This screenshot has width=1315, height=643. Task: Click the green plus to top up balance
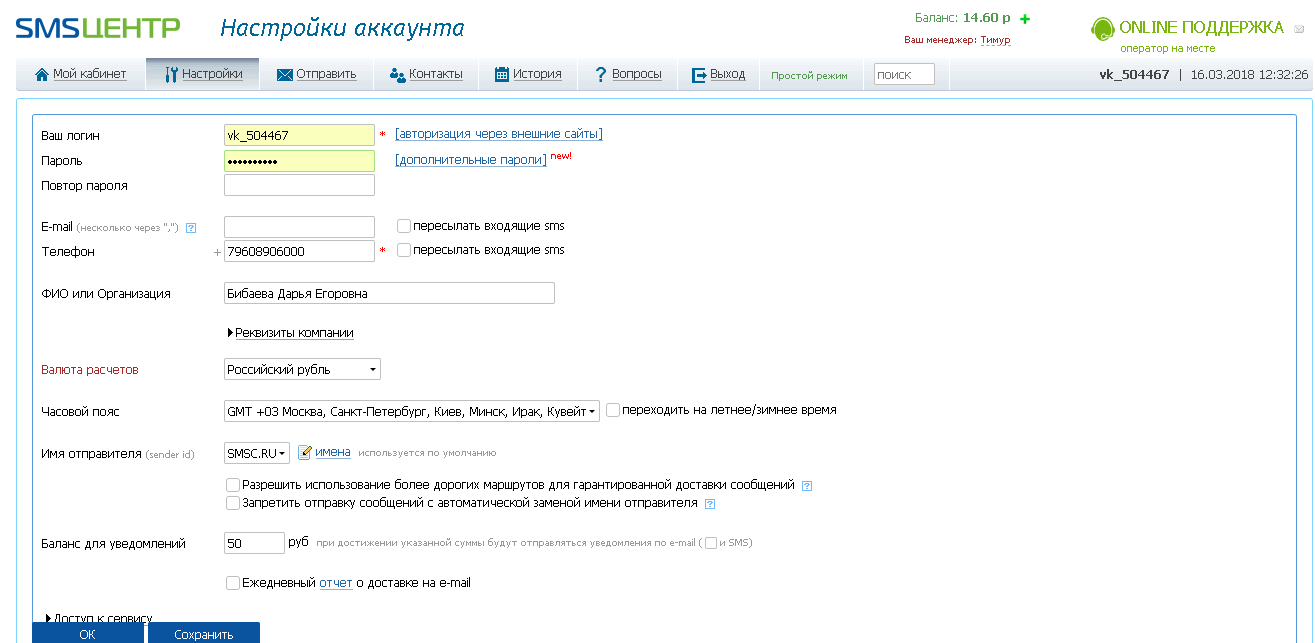[x=1025, y=19]
